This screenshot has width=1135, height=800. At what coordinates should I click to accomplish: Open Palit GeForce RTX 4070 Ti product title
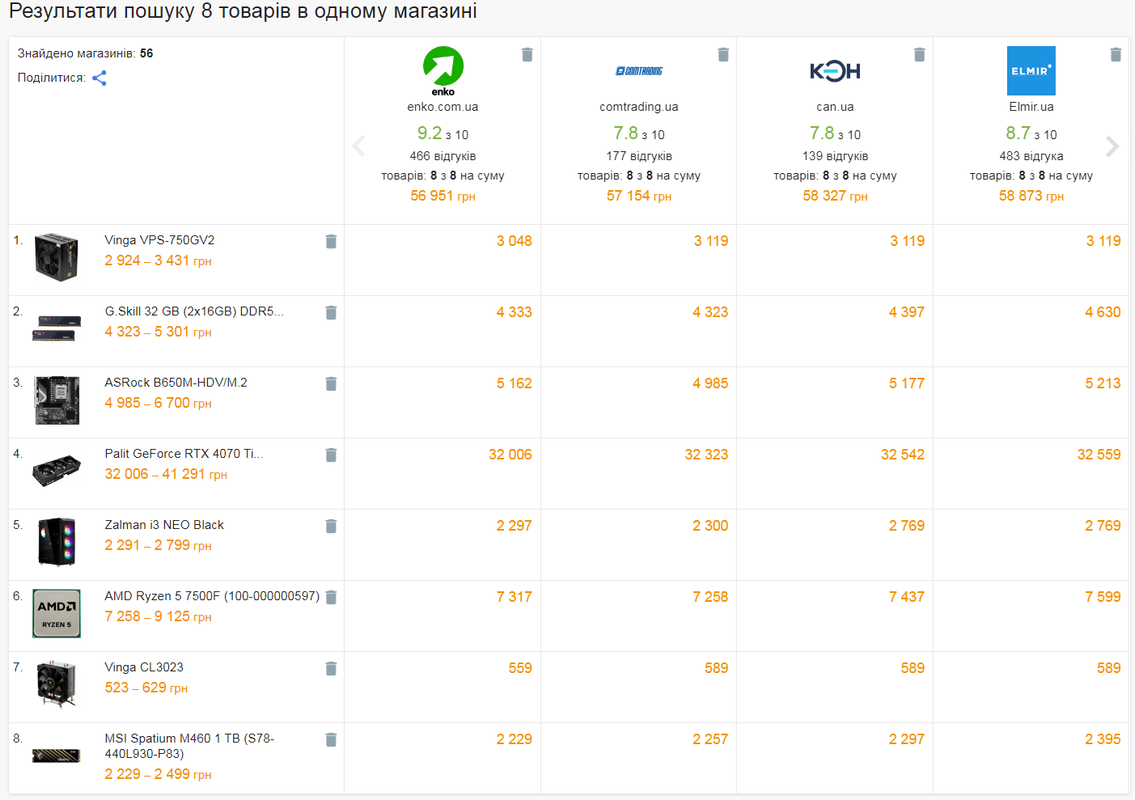point(184,453)
